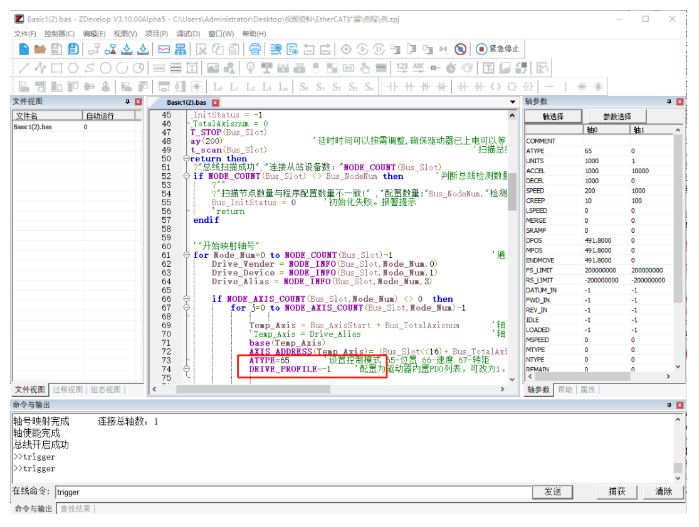Image resolution: width=699 pixels, height=527 pixels.
Task: Click the new file icon in toolbar
Action: pyautogui.click(x=23, y=49)
